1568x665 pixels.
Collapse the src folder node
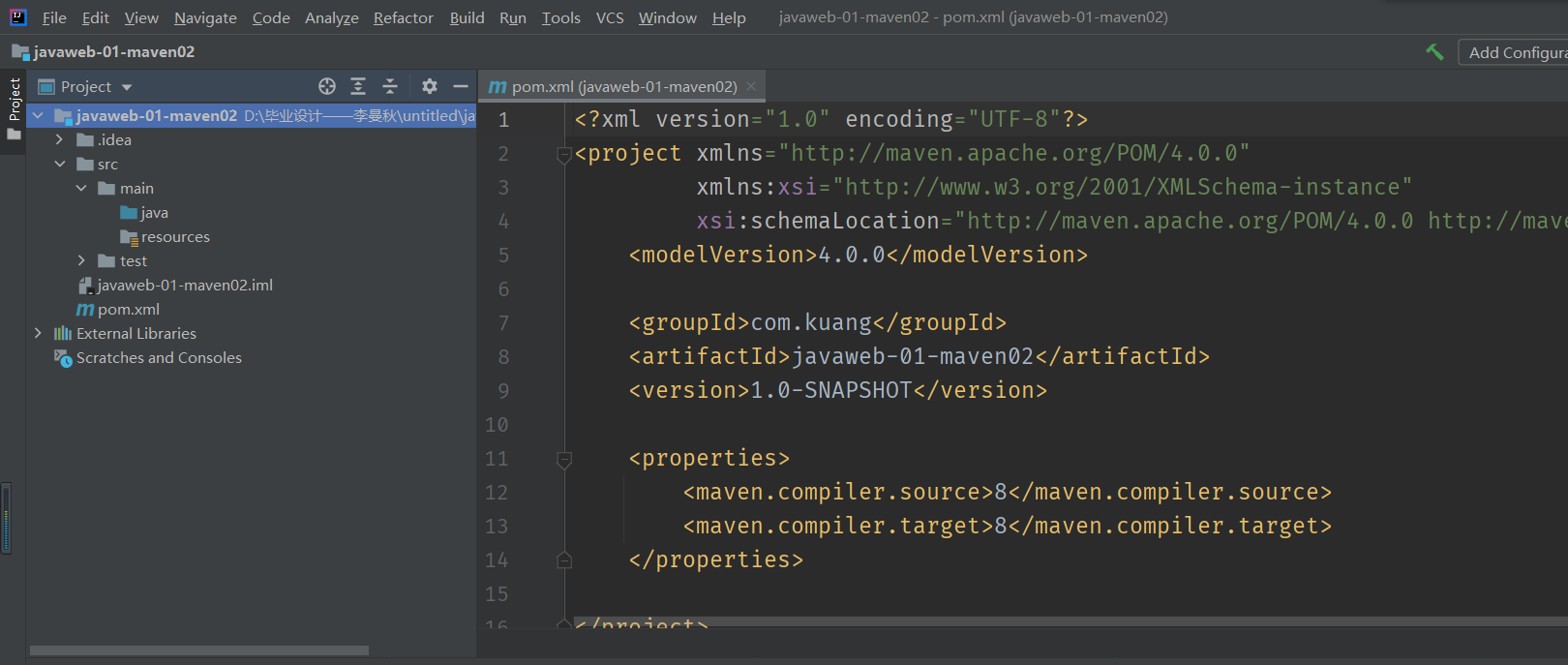point(60,164)
